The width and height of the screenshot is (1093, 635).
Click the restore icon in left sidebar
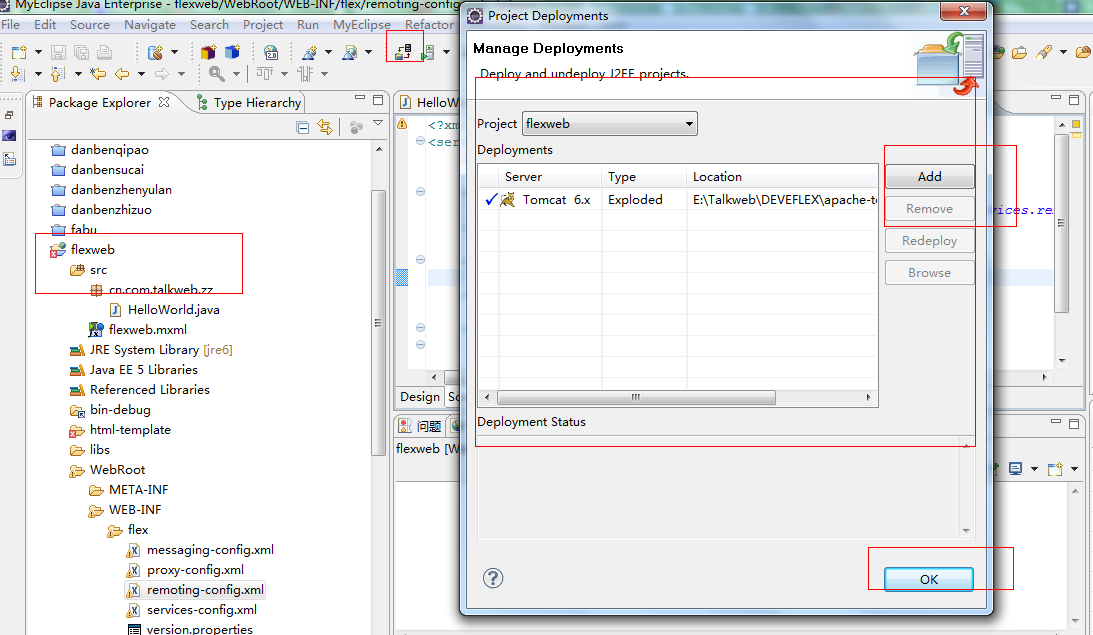click(x=9, y=115)
